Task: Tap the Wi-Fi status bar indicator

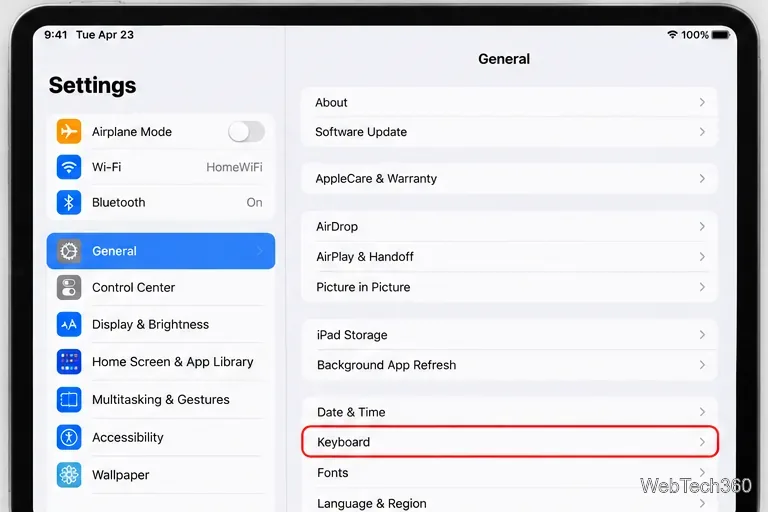Action: [672, 35]
